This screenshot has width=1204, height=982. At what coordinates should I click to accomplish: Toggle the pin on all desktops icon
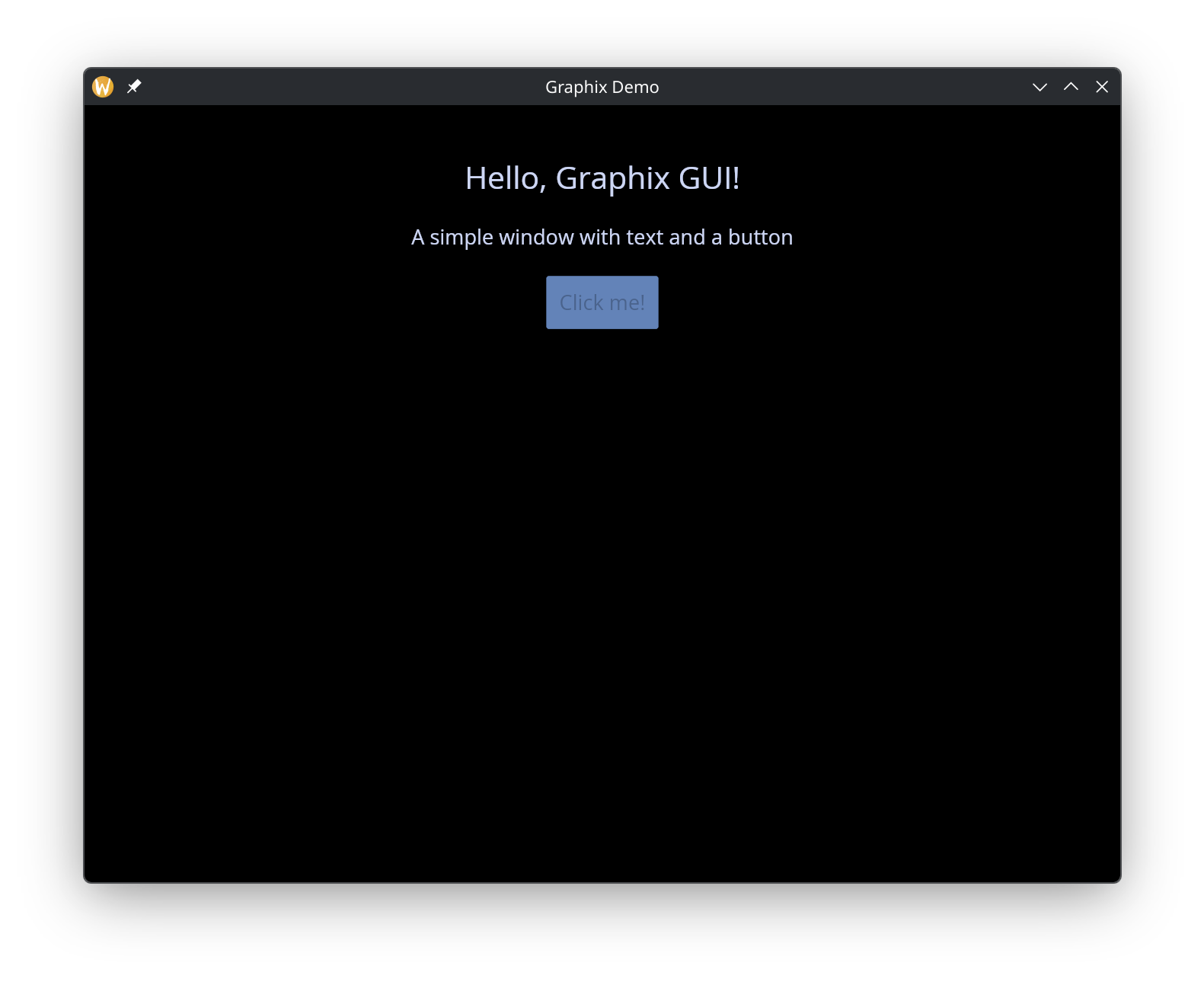coord(134,87)
